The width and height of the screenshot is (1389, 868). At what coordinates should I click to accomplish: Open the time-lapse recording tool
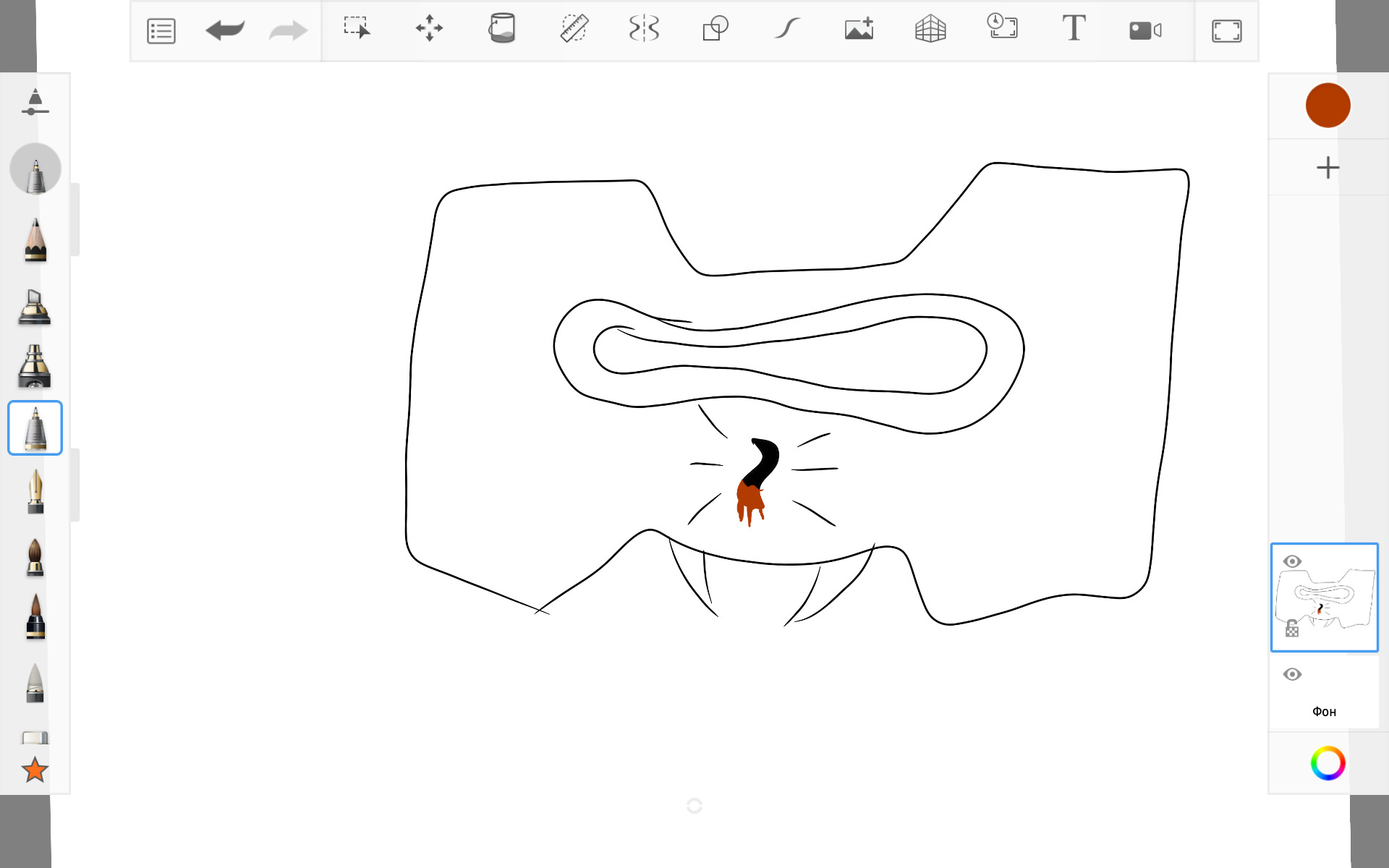pyautogui.click(x=1002, y=27)
